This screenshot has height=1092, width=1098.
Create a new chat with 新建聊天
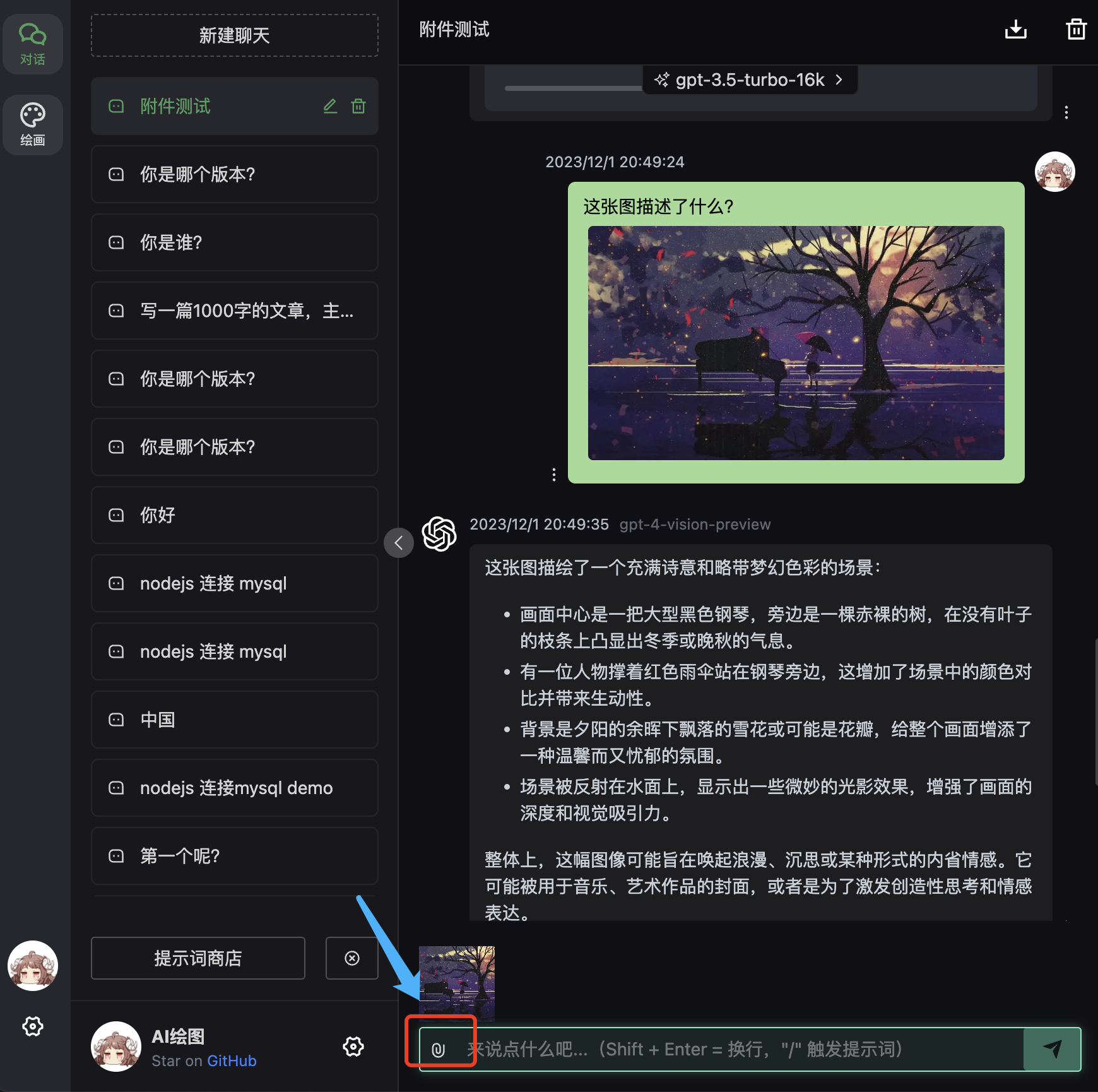(x=234, y=35)
